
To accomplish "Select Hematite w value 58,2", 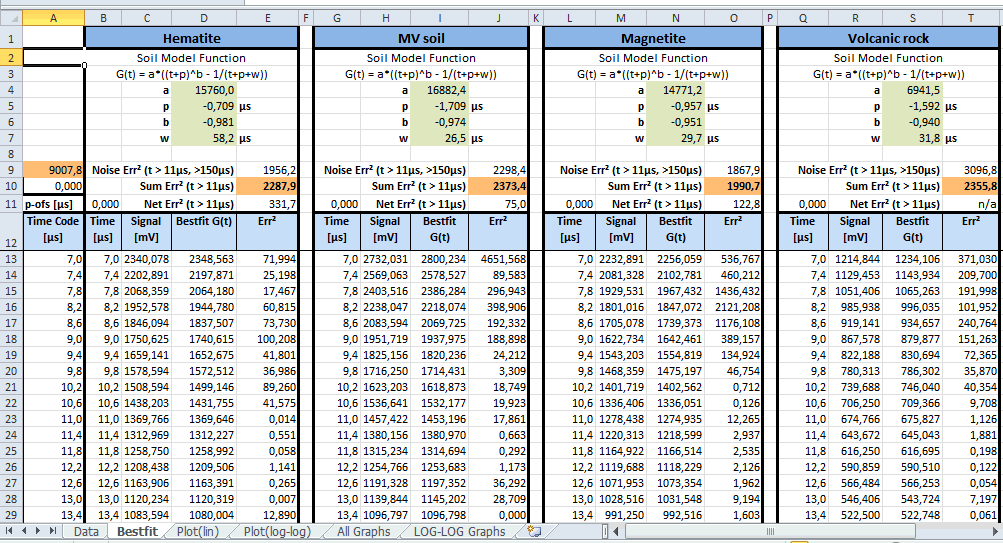I will (x=204, y=138).
